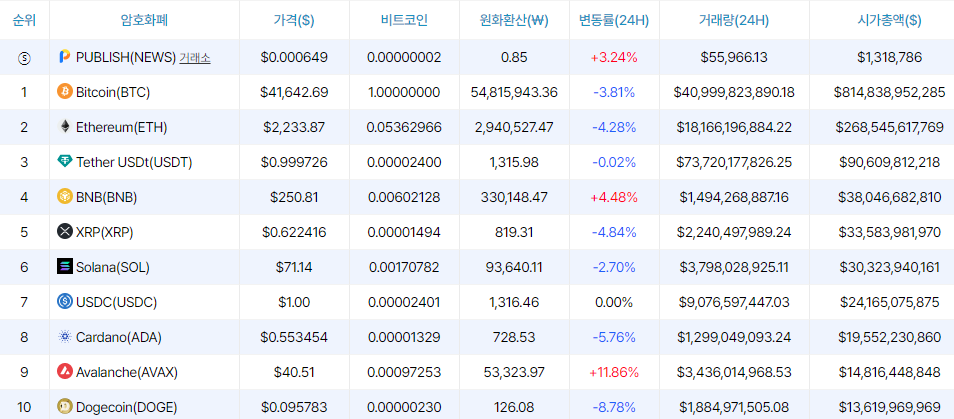Select Avalanche's +11.86% change value
This screenshot has width=954, height=419.
pyautogui.click(x=614, y=372)
